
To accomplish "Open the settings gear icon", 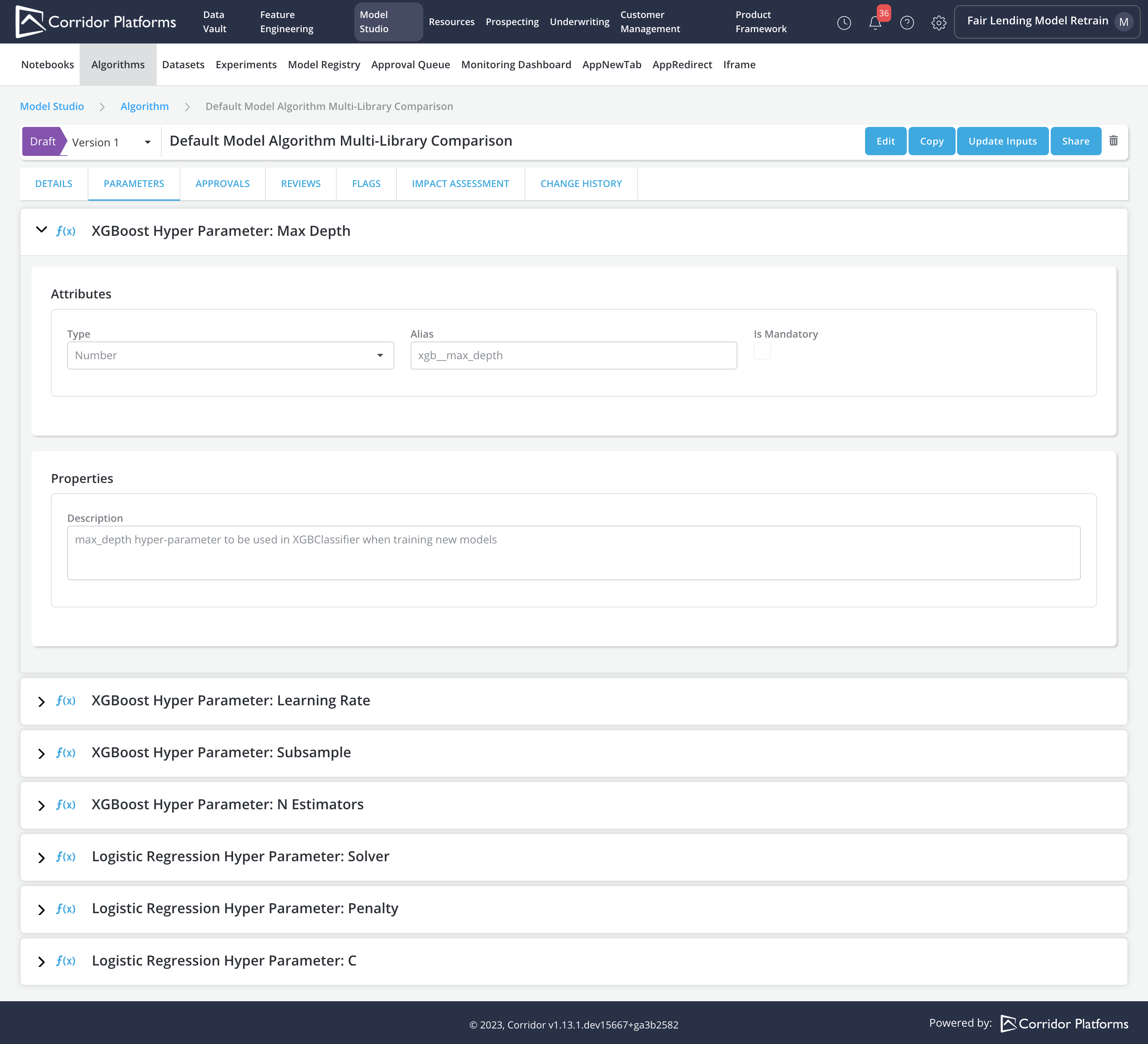I will pyautogui.click(x=938, y=23).
